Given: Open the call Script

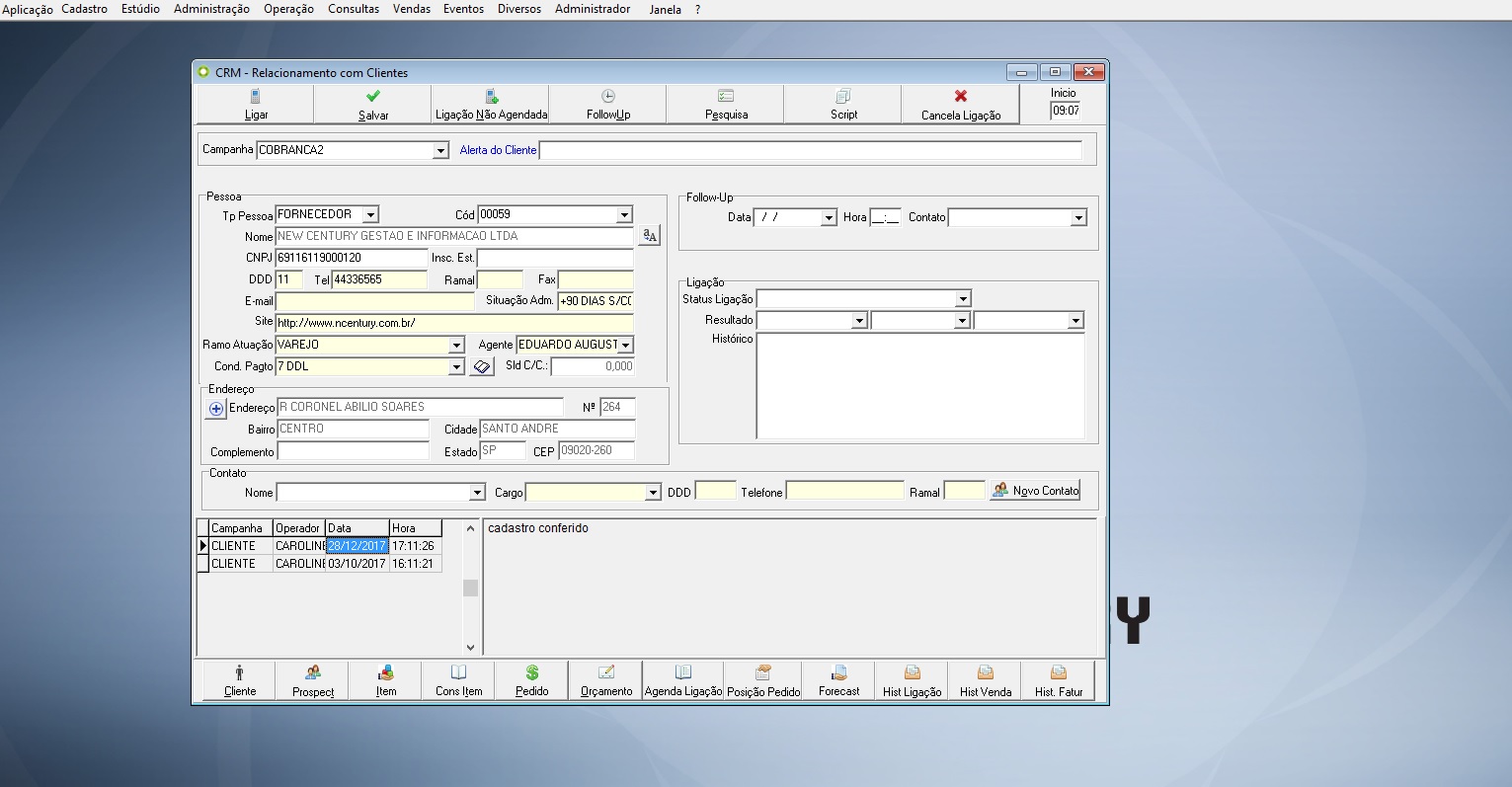Looking at the screenshot, I should 843,104.
